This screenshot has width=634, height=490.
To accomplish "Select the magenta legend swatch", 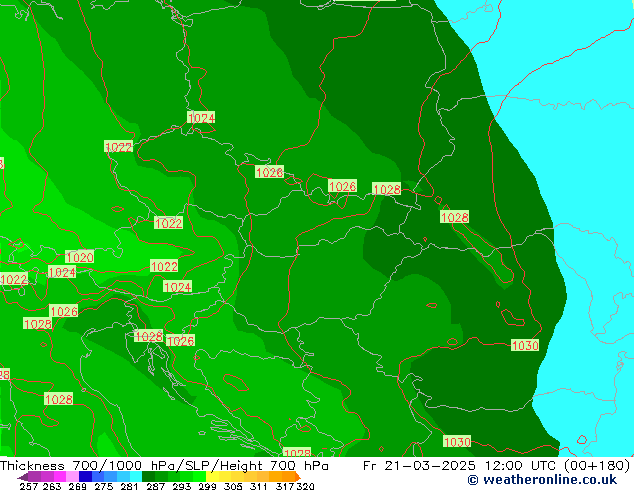I will click(x=60, y=477).
